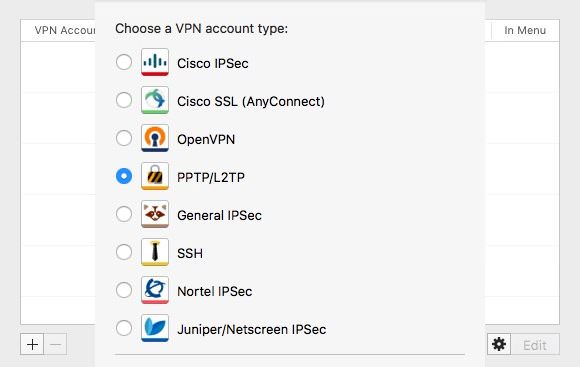
Task: Click the Nortel IPSec globe icon
Action: pos(155,290)
